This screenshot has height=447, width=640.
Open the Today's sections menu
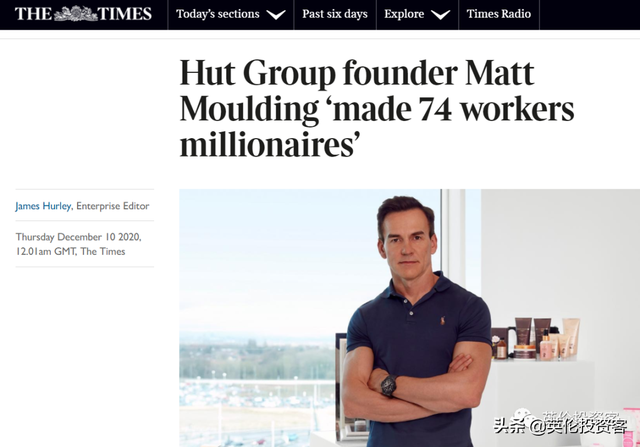[x=218, y=14]
